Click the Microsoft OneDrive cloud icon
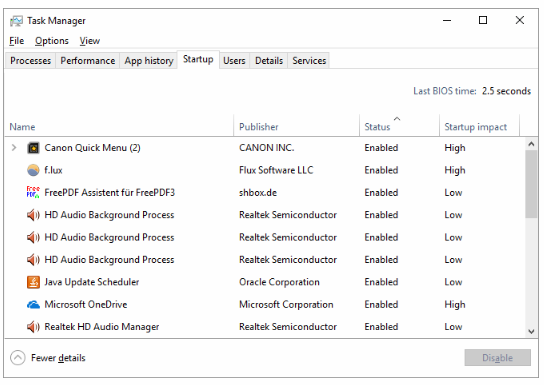This screenshot has width=544, height=385. point(33,305)
